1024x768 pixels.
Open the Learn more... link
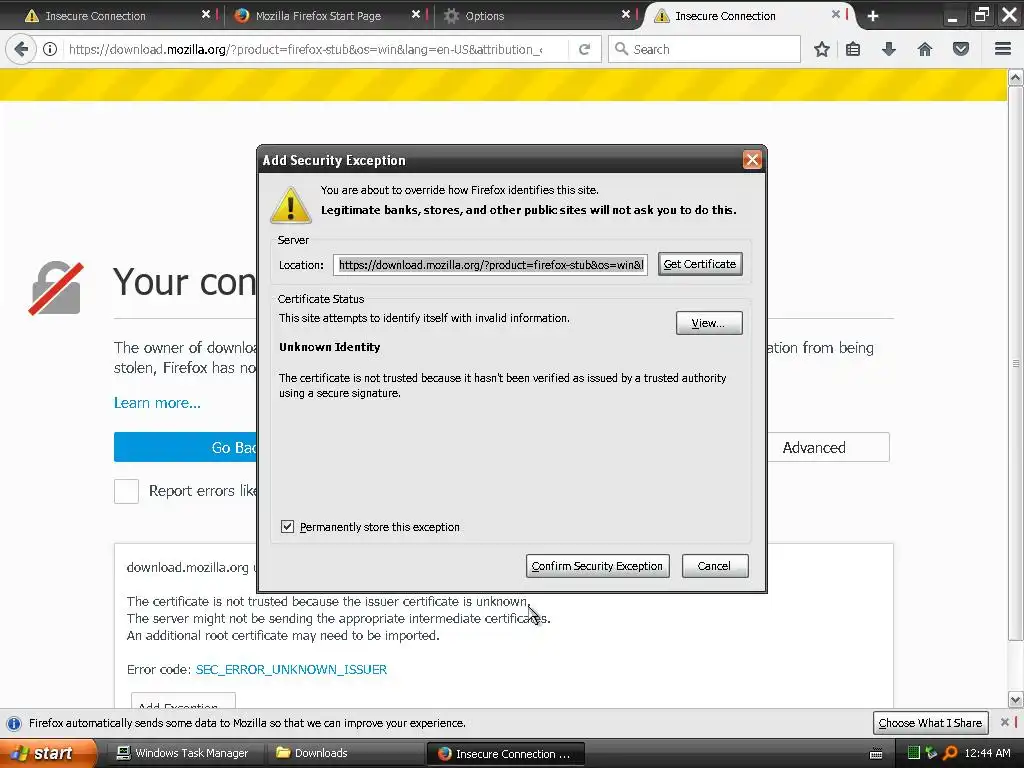pyautogui.click(x=157, y=403)
